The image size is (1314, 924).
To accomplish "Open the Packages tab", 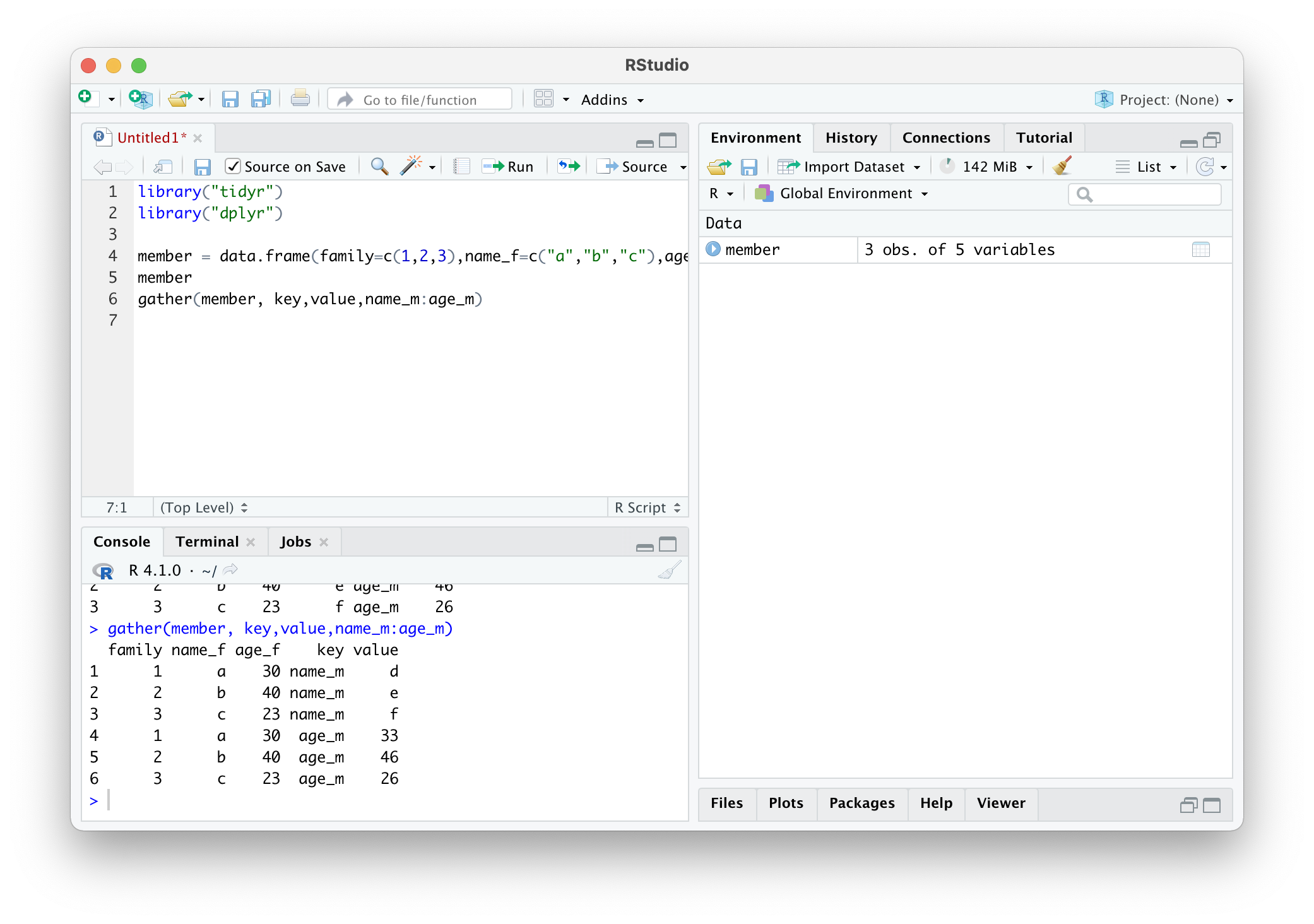I will click(861, 803).
